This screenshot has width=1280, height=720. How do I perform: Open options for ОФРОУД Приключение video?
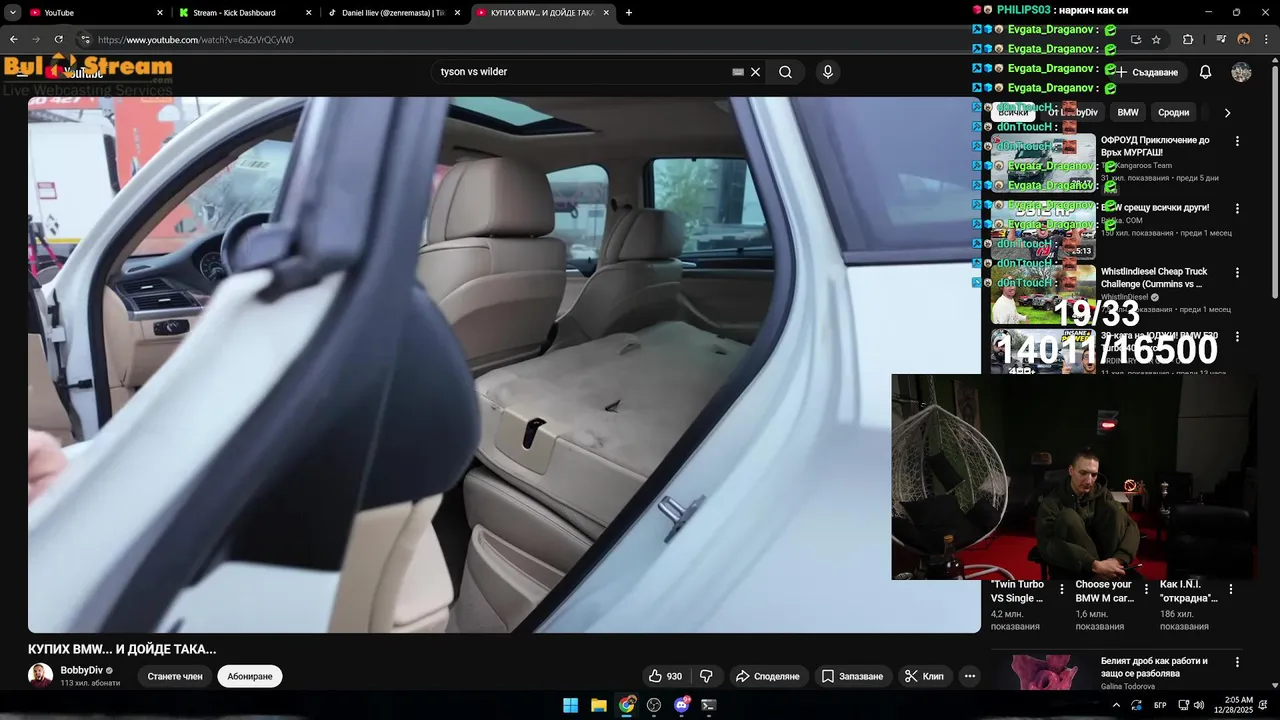(x=1237, y=141)
